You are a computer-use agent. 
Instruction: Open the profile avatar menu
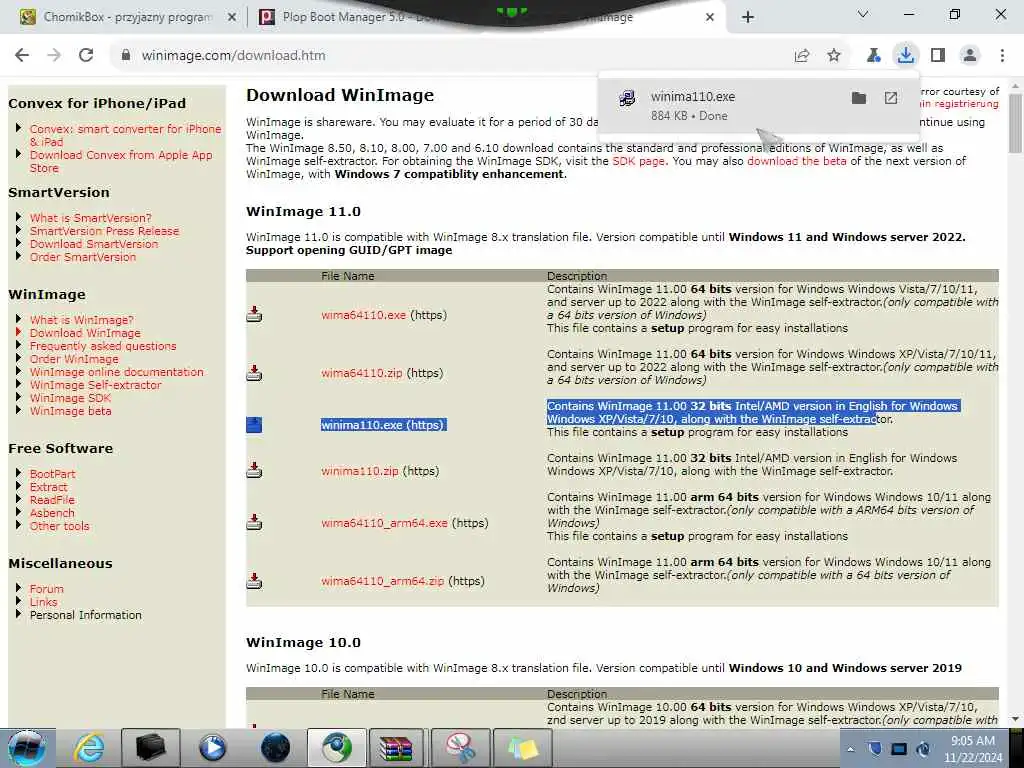(x=970, y=56)
